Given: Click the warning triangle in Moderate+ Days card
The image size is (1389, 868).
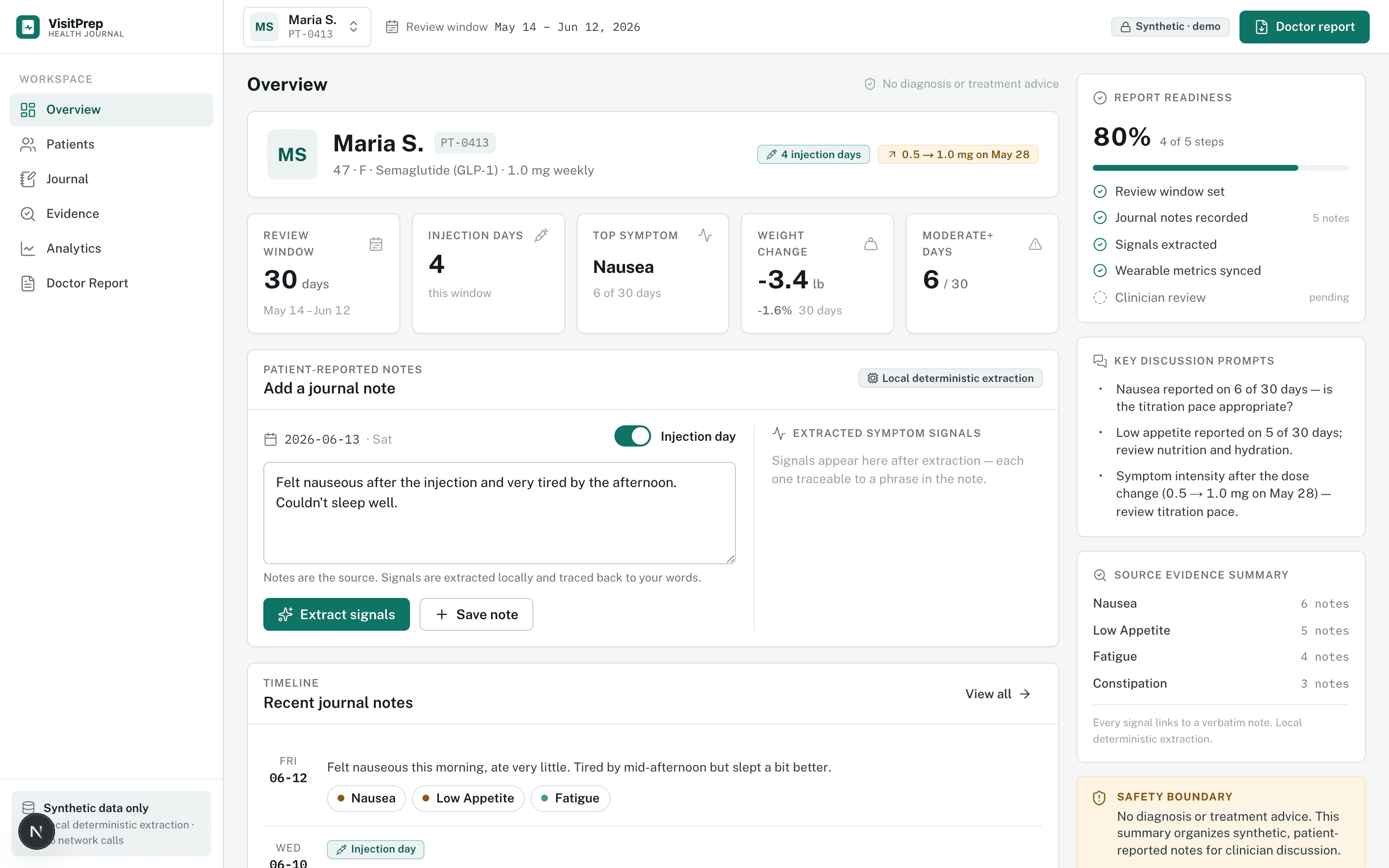Looking at the screenshot, I should [1035, 244].
